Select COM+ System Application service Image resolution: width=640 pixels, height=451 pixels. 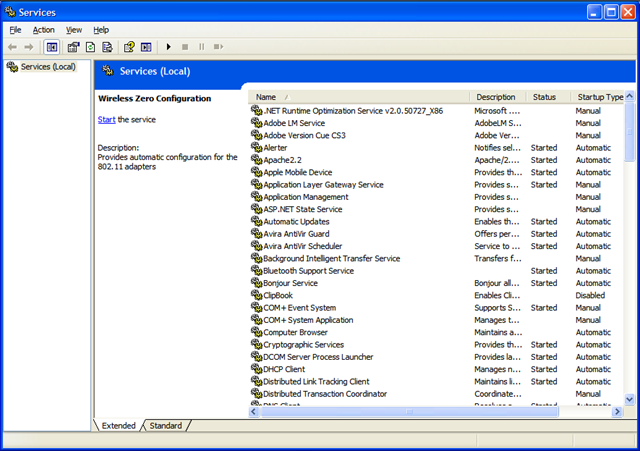point(436,320)
